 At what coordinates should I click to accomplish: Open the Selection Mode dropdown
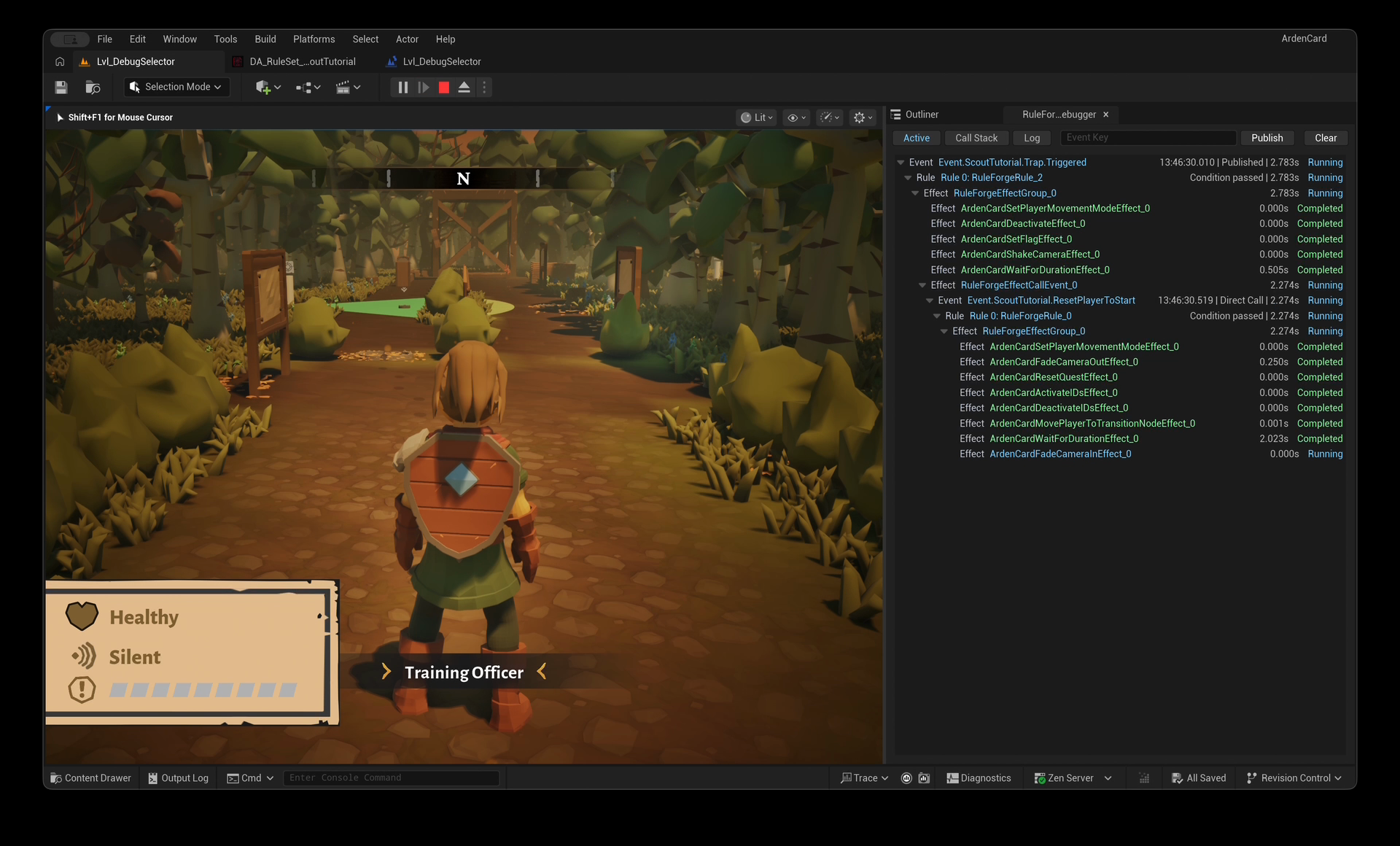click(175, 87)
